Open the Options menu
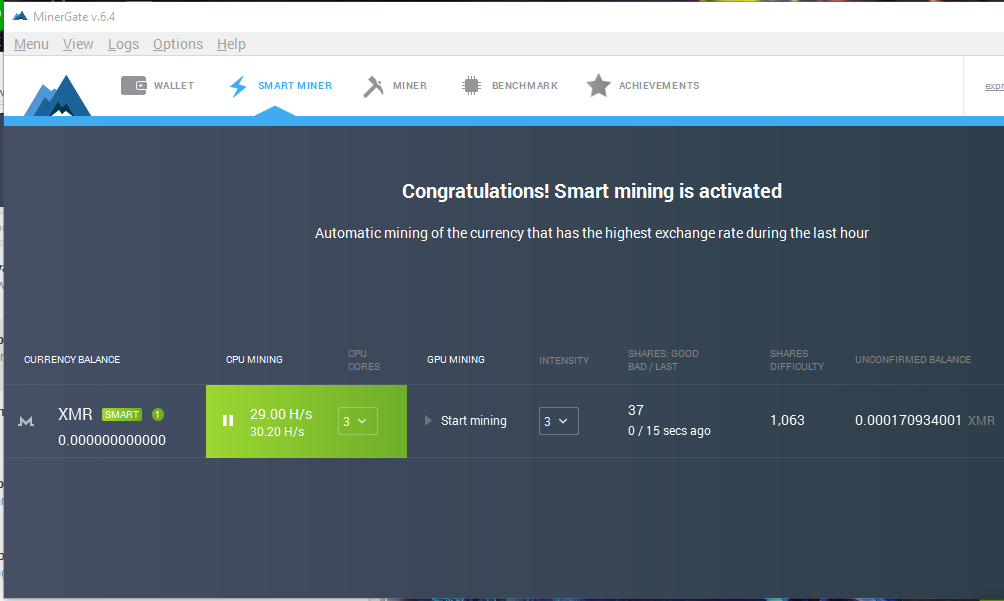 tap(178, 44)
